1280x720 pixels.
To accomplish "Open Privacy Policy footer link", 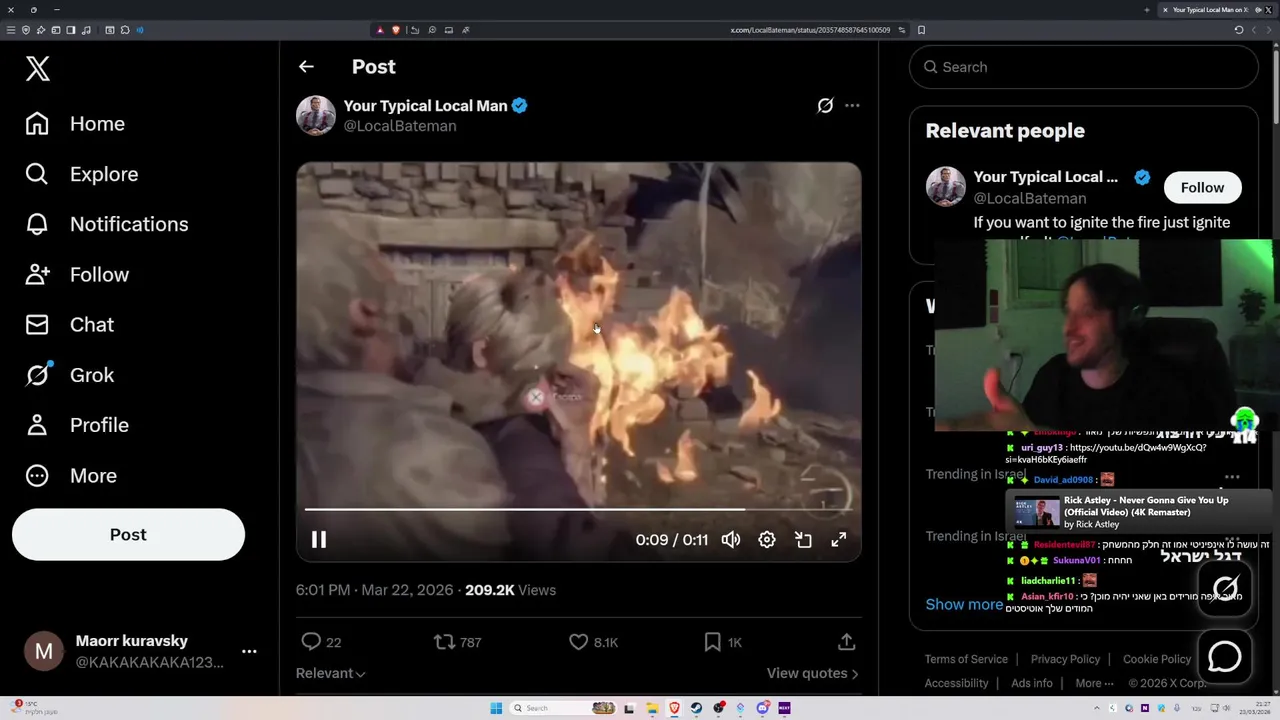I will tap(1065, 659).
